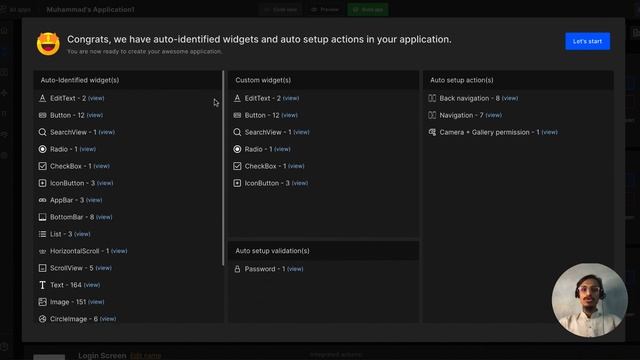Screen dimensions: 640x360
Task: Open view link for Text - 164
Action: 92,285
